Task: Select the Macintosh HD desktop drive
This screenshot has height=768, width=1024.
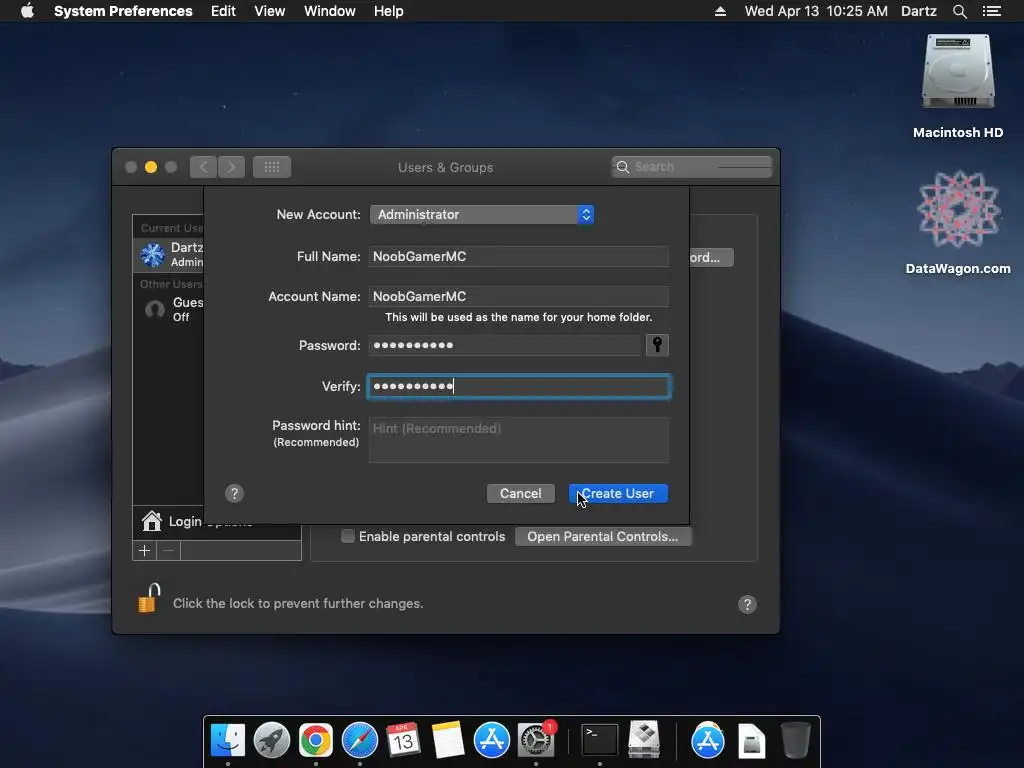Action: click(x=957, y=86)
